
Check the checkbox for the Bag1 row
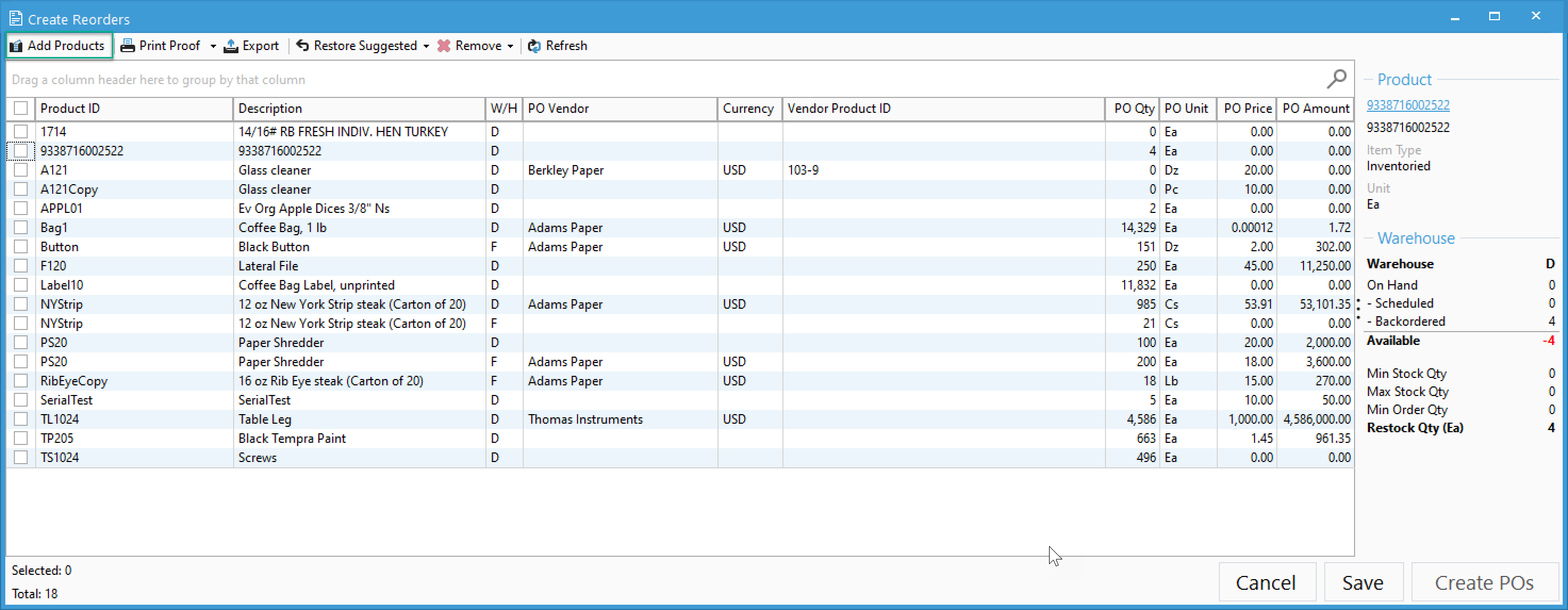pos(21,227)
